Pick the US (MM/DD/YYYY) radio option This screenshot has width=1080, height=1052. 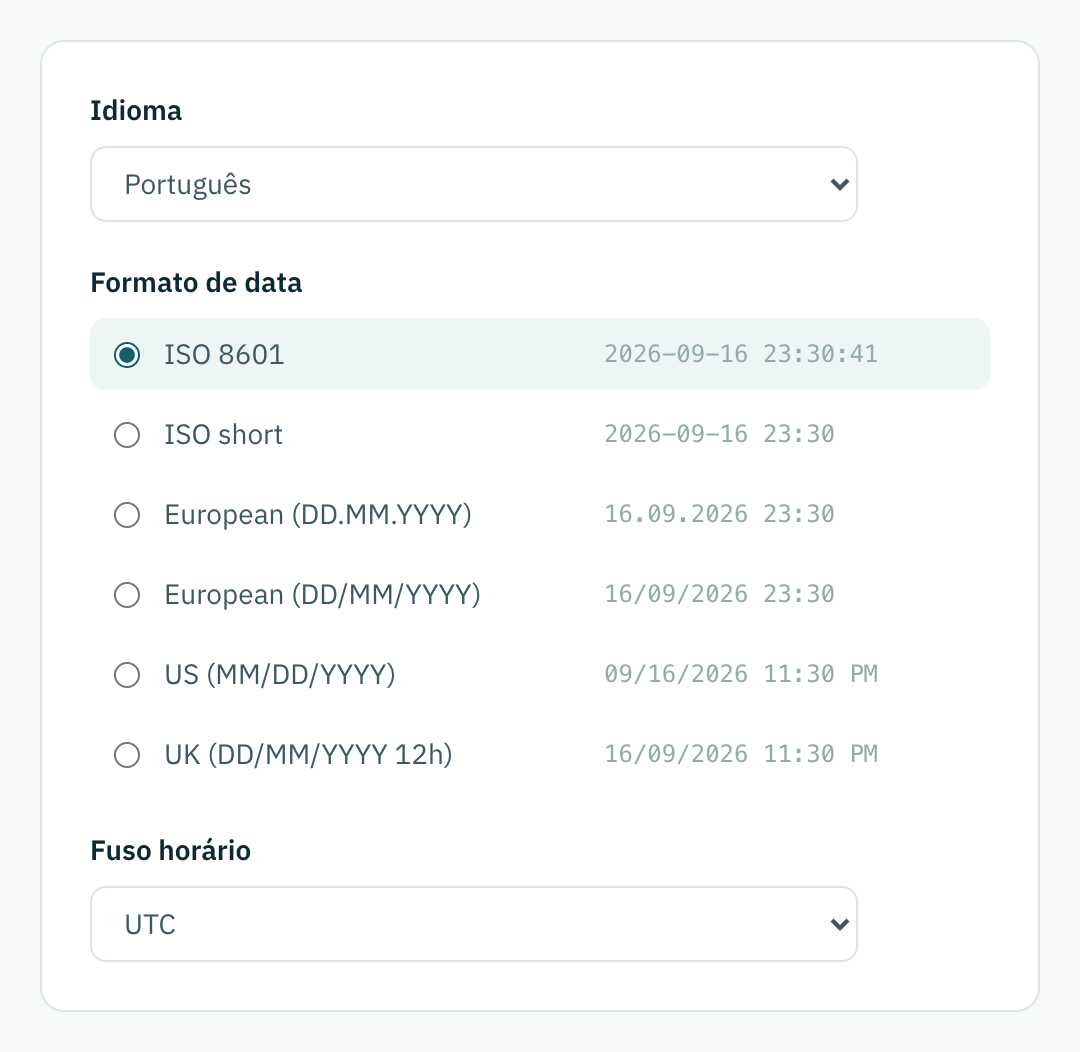[x=127, y=674]
